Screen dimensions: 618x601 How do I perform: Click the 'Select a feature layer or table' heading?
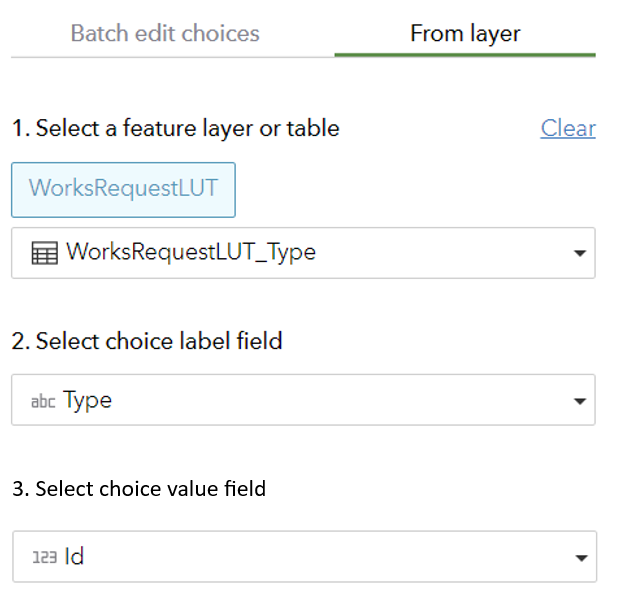[175, 128]
